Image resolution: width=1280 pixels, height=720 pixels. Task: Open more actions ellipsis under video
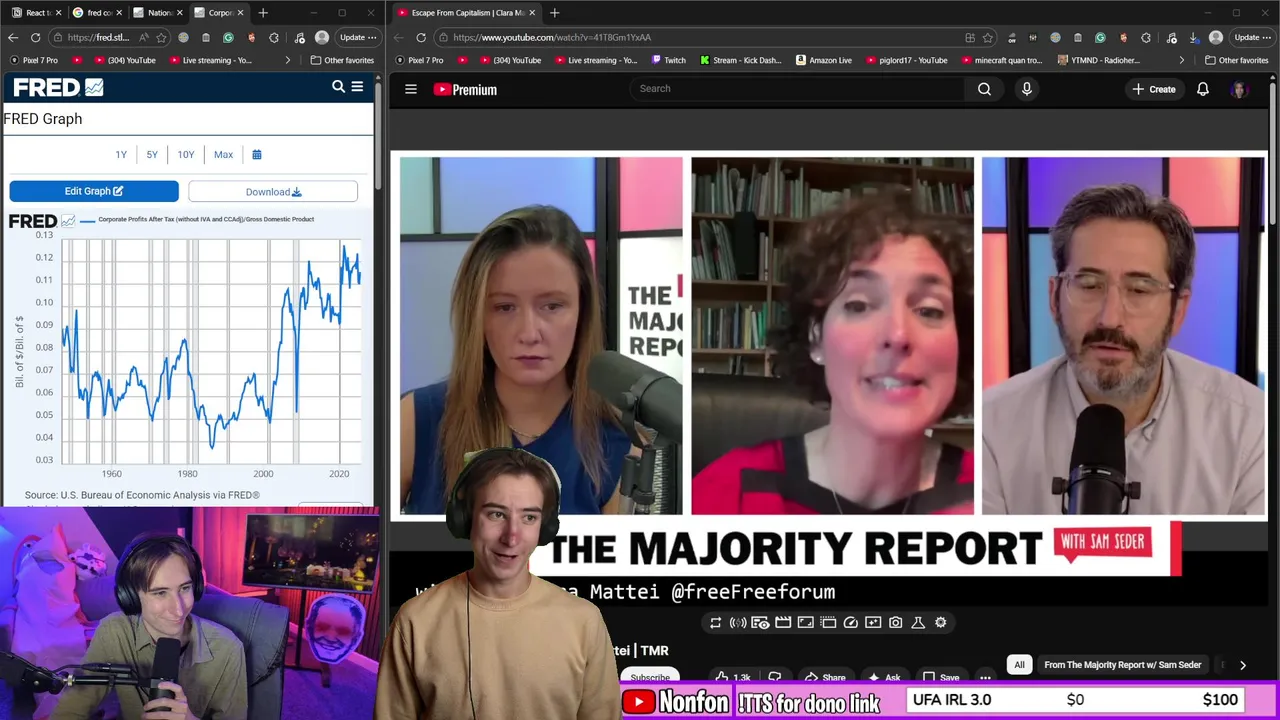point(985,677)
